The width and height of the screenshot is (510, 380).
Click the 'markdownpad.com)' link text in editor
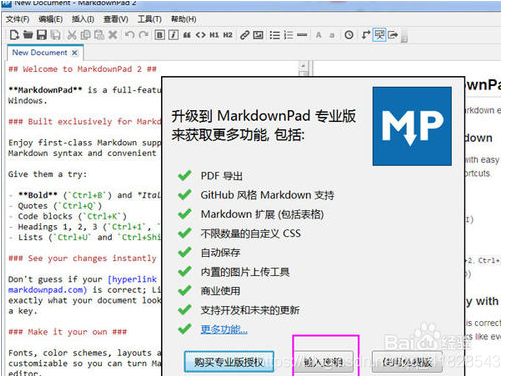(x=47, y=290)
